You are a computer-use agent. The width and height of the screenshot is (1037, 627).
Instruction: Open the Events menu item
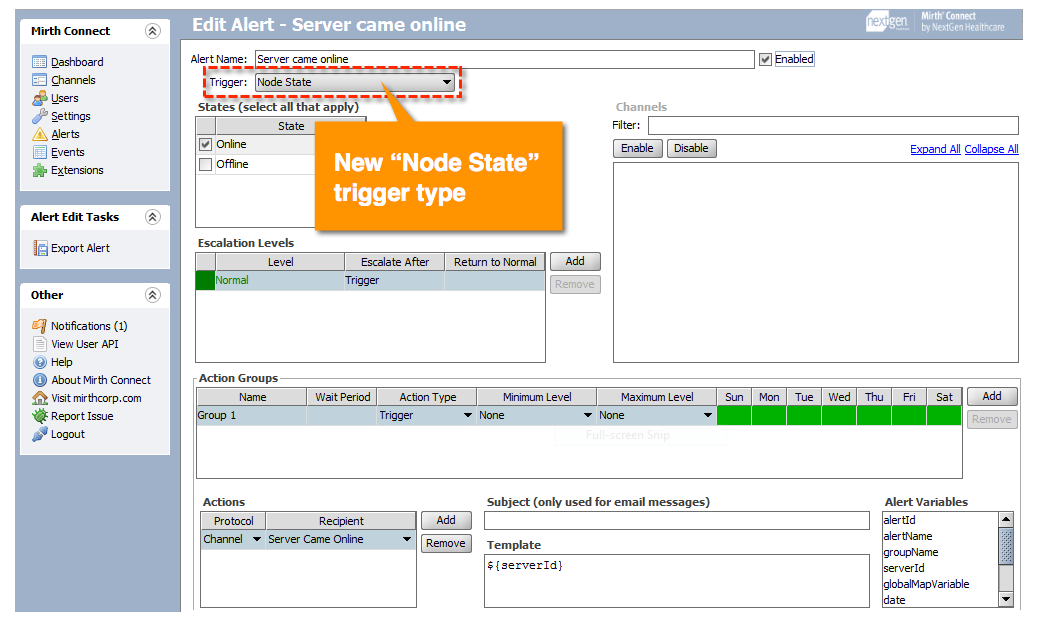(68, 152)
